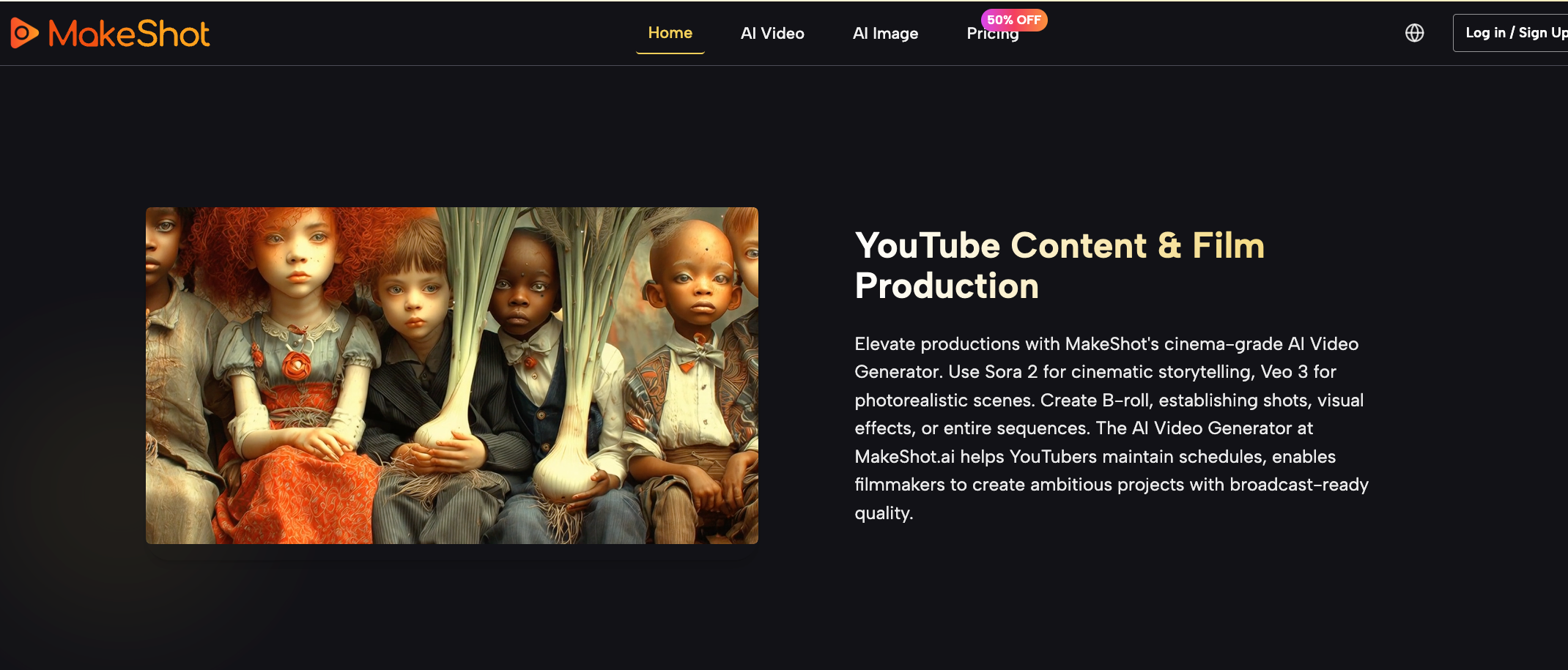Click the word YouTube in the heading
The image size is (1568, 670).
coord(928,245)
